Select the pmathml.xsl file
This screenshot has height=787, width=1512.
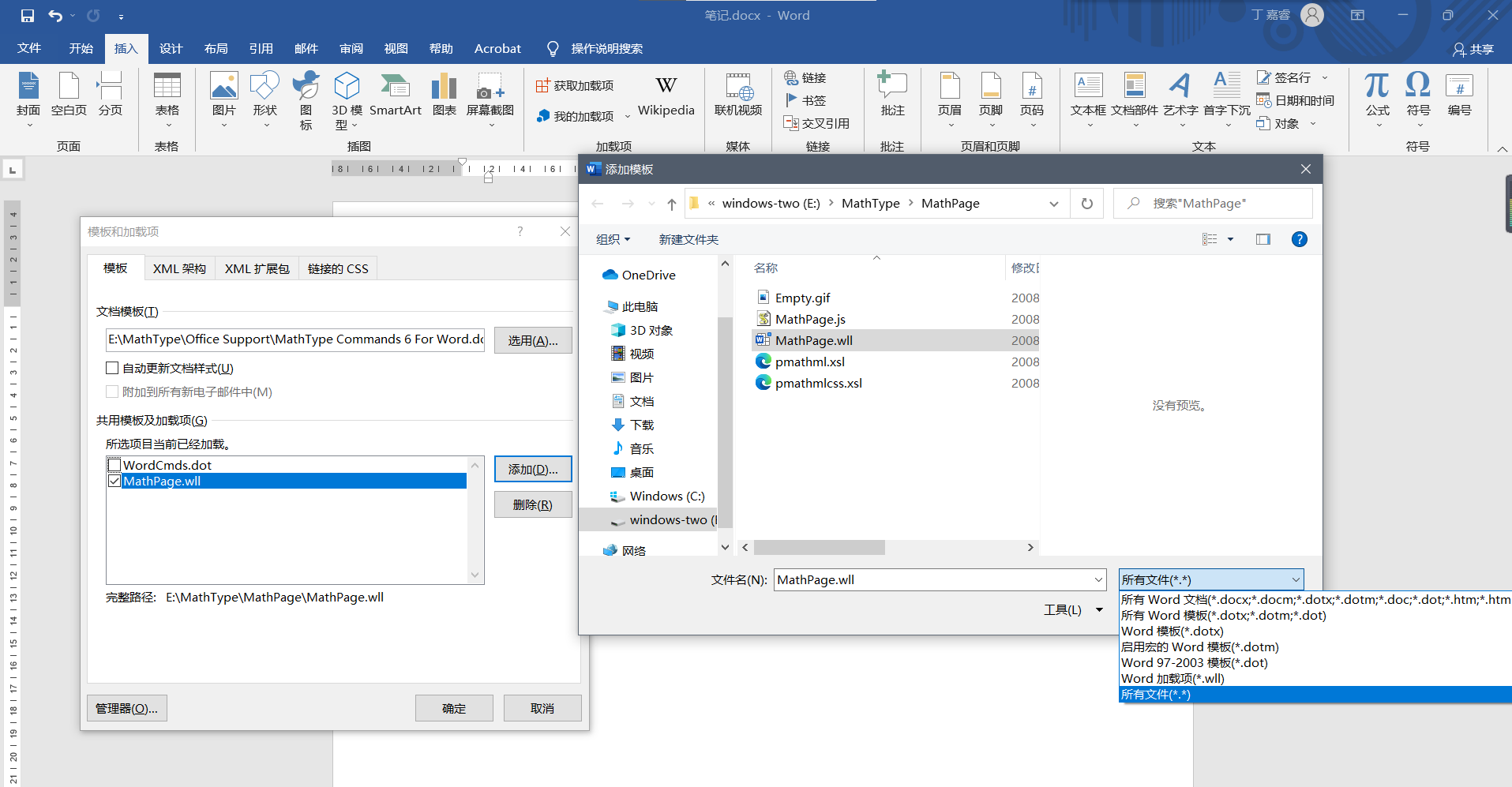810,362
